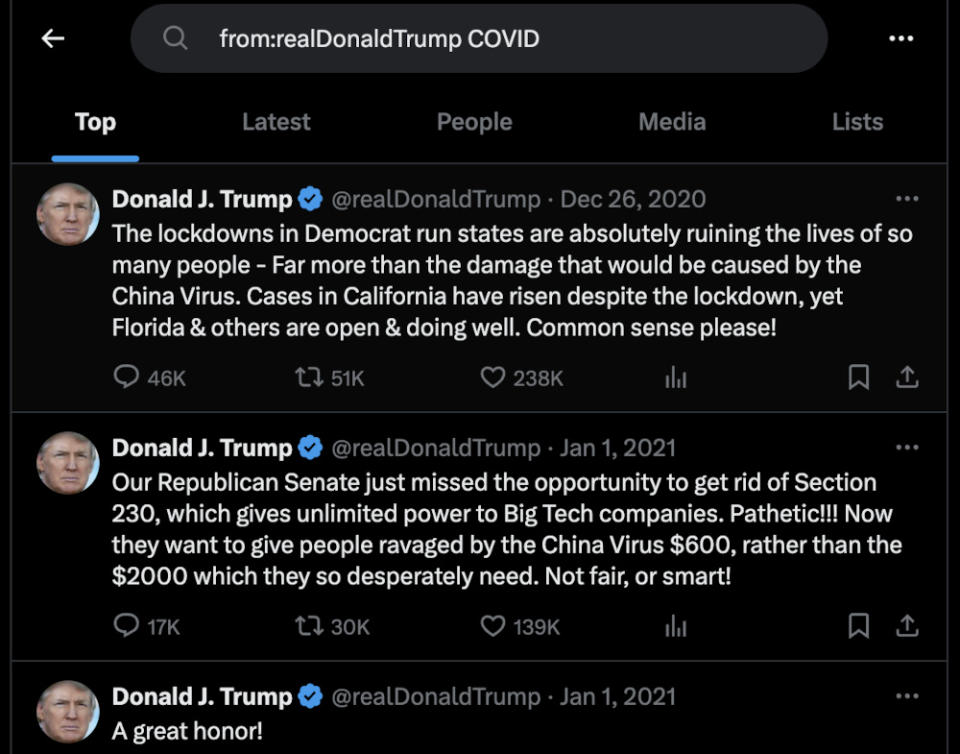This screenshot has width=960, height=754.
Task: Reply to the Section 230 tweet
Action: (125, 626)
